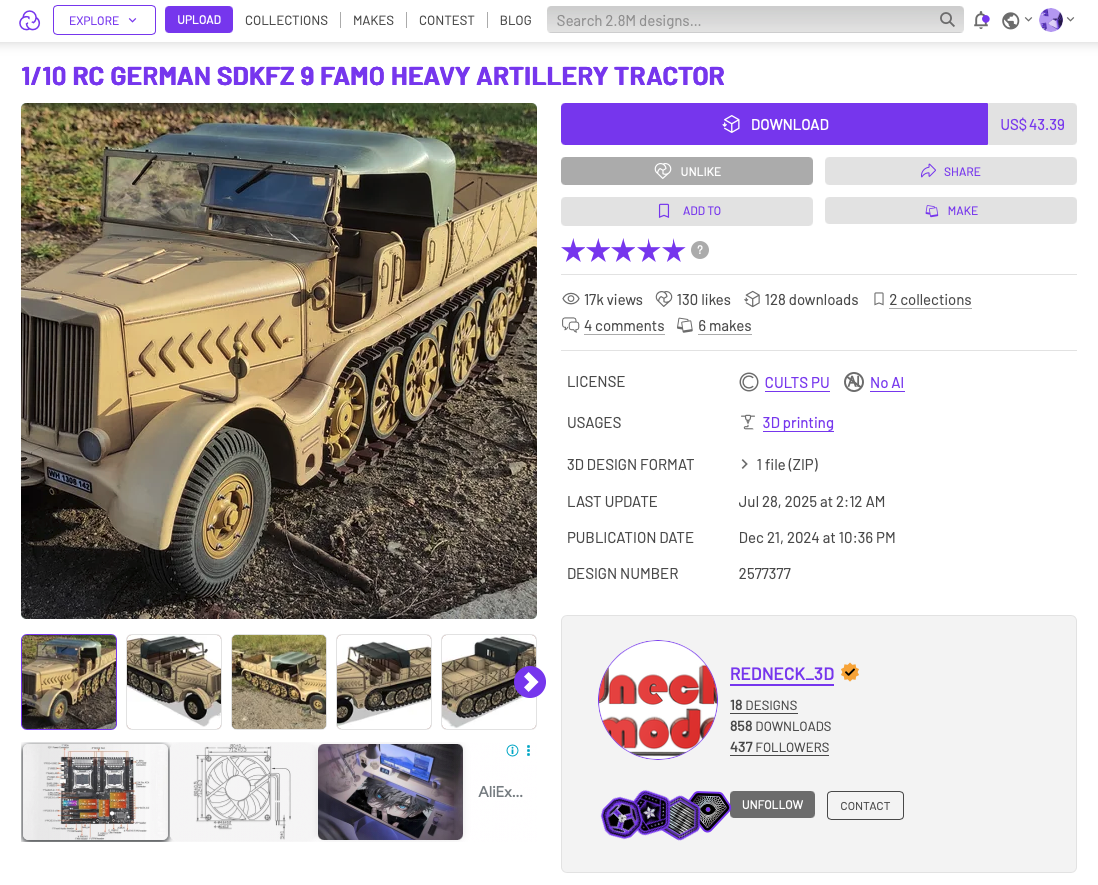The width and height of the screenshot is (1098, 885).
Task: Expand the 1 file (ZIP) format details
Action: click(779, 464)
